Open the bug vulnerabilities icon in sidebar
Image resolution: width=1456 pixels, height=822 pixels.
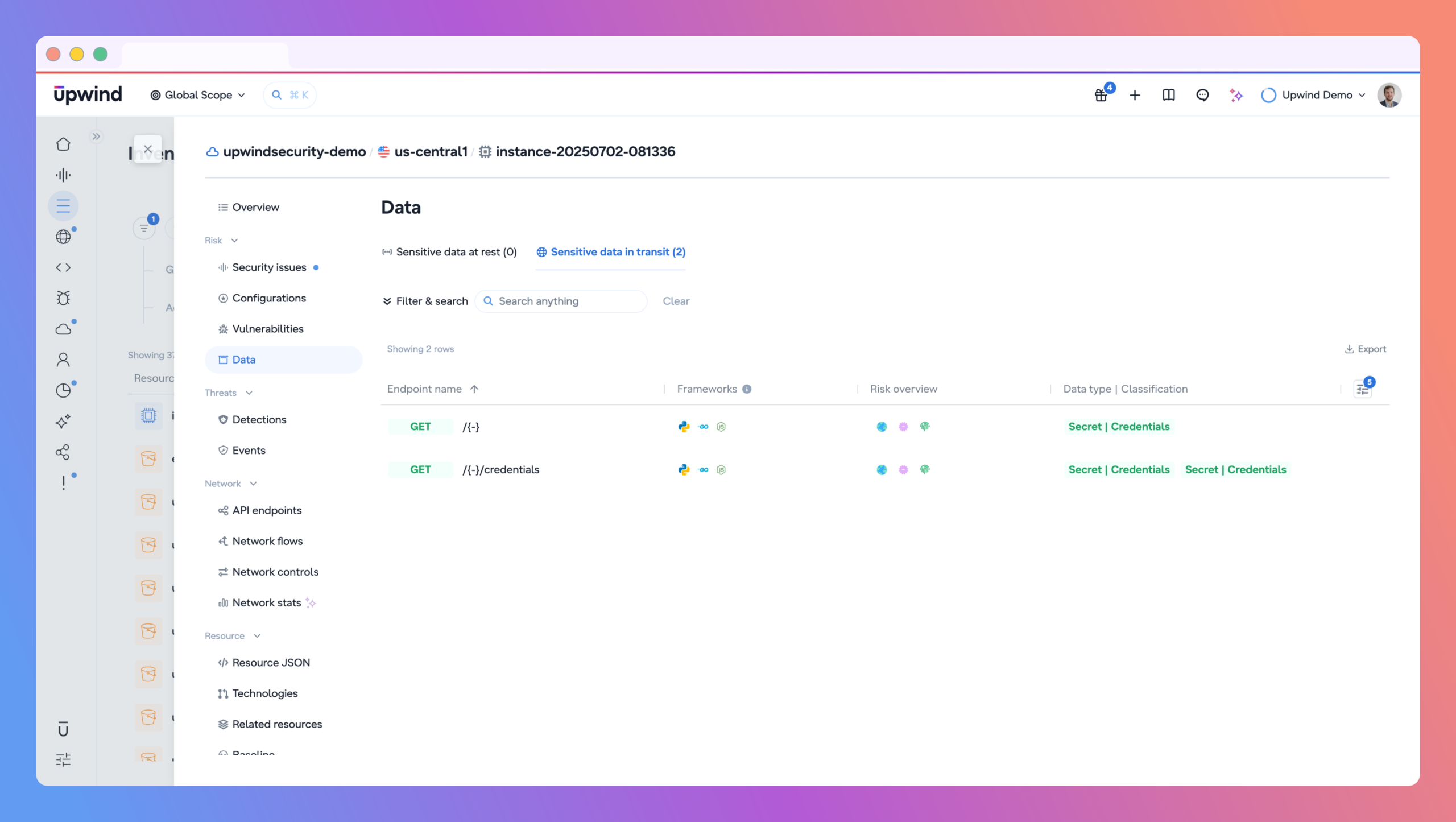pyautogui.click(x=63, y=298)
